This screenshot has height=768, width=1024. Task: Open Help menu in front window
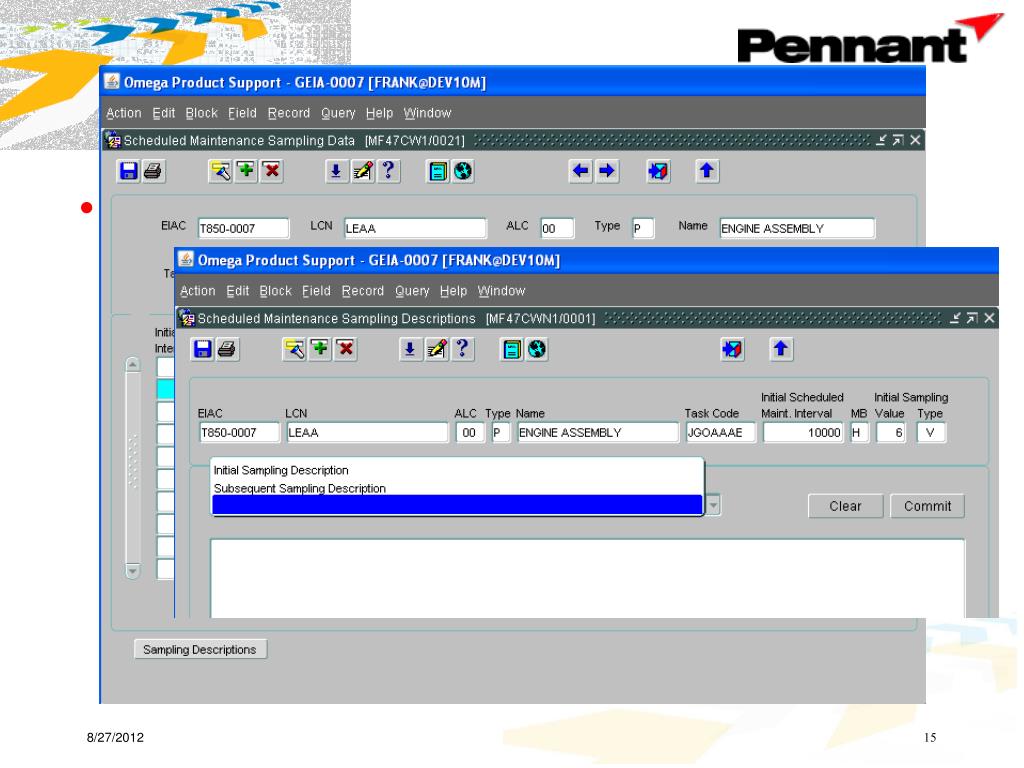[453, 291]
